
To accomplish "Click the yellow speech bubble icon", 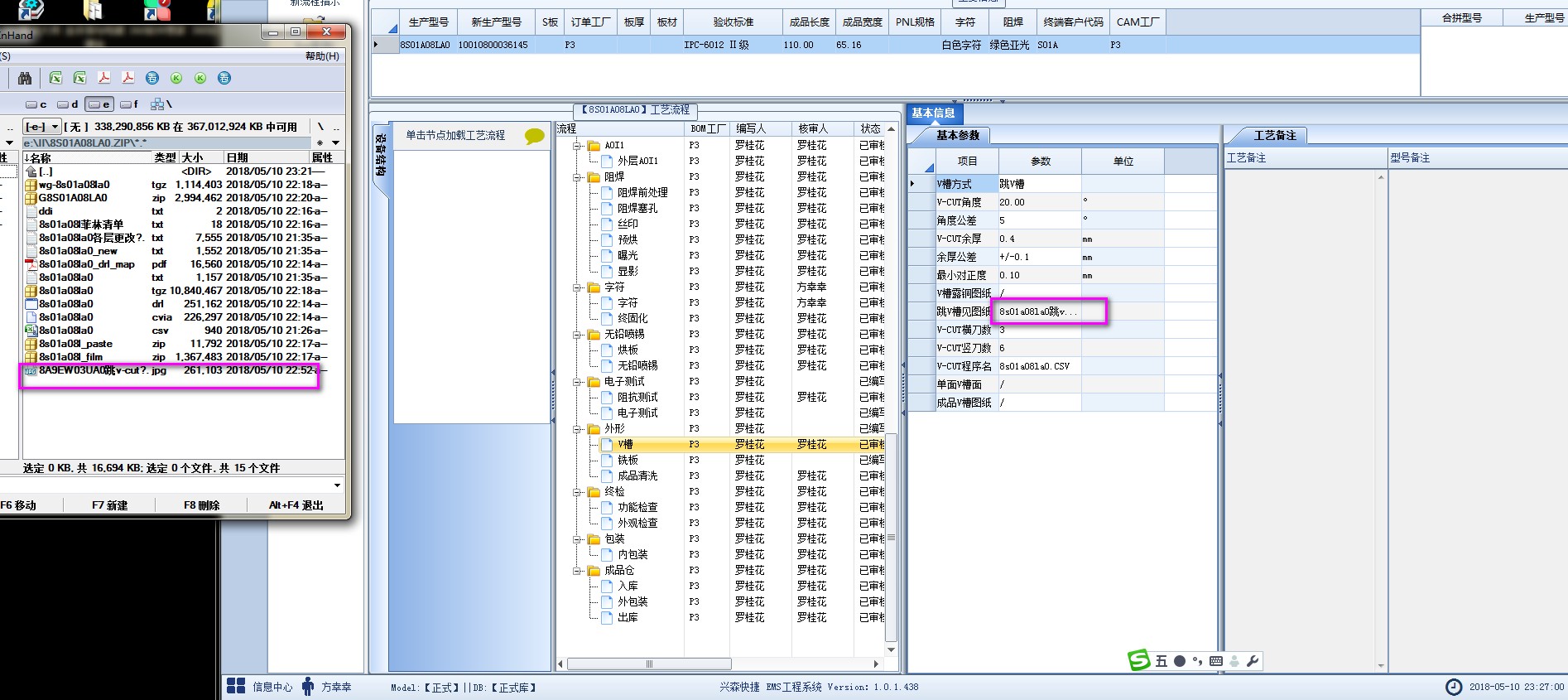I will click(x=534, y=136).
